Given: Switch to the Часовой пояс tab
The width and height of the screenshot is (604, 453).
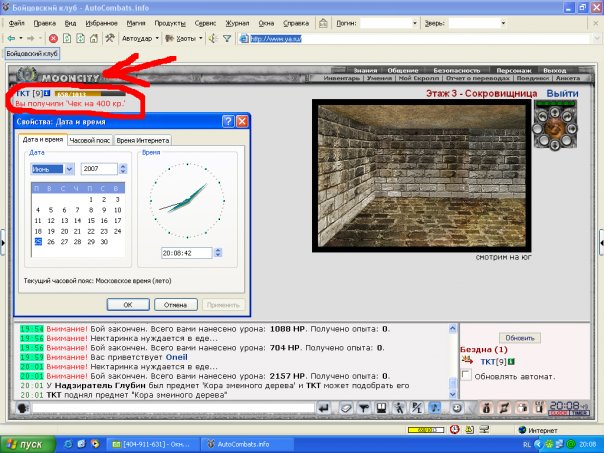Looking at the screenshot, I should pyautogui.click(x=90, y=141).
